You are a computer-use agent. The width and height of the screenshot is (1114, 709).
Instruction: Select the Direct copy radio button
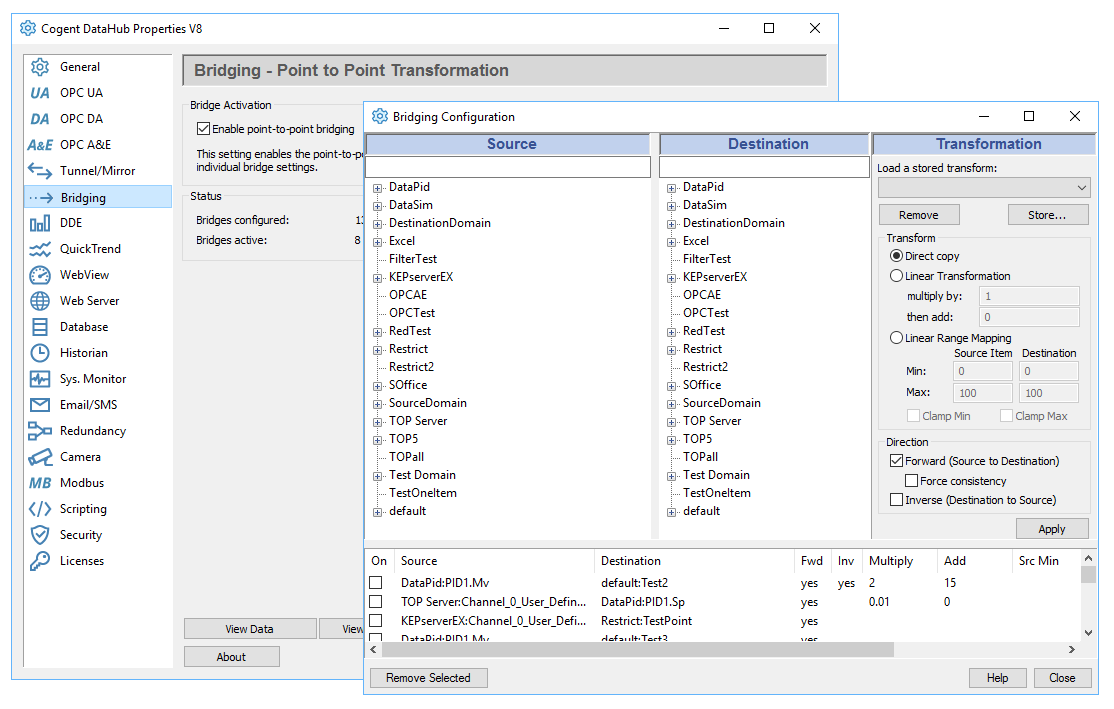tap(897, 256)
